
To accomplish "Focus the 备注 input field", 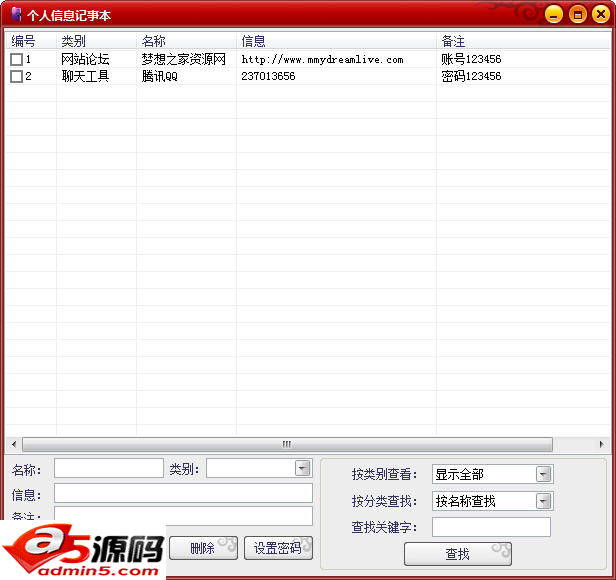I will coord(183,516).
